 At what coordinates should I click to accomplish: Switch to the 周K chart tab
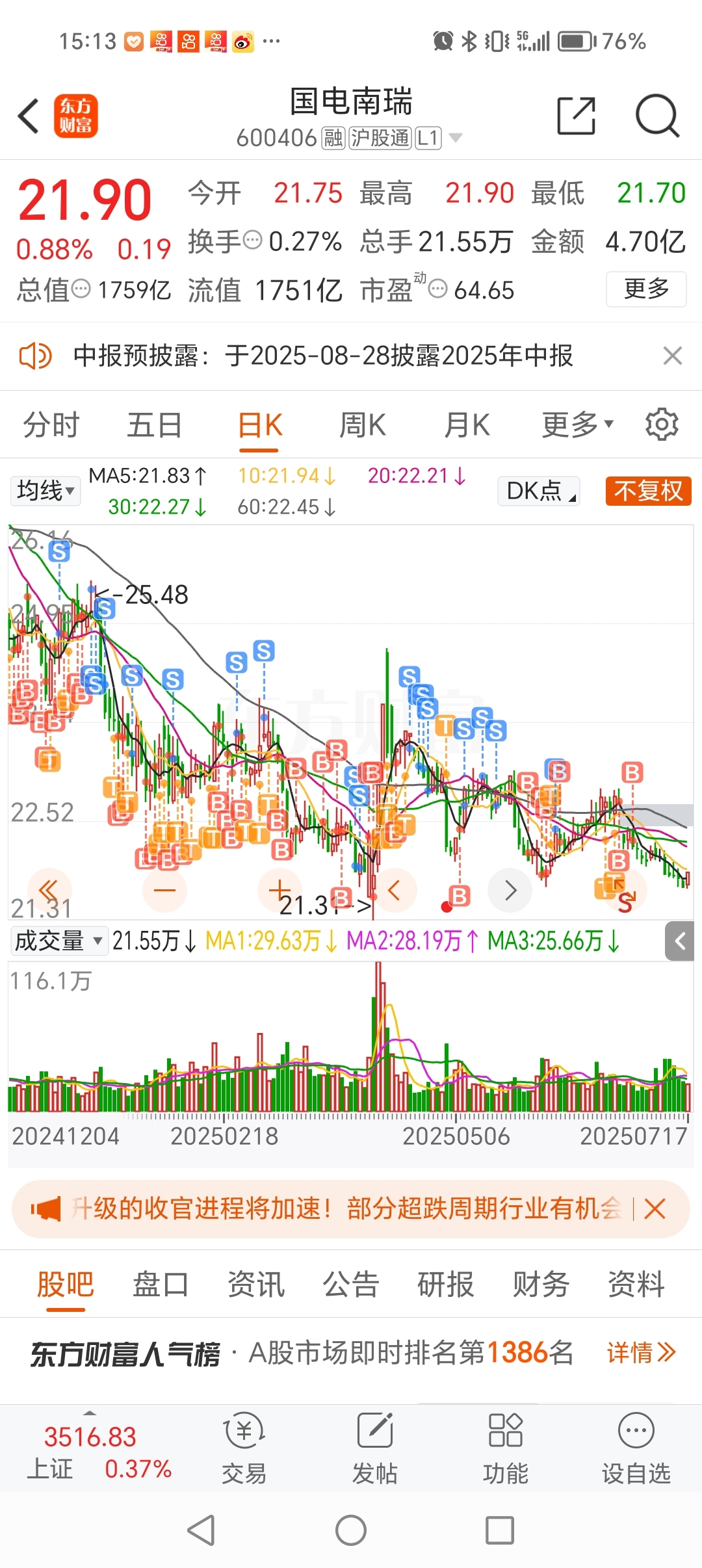[363, 425]
